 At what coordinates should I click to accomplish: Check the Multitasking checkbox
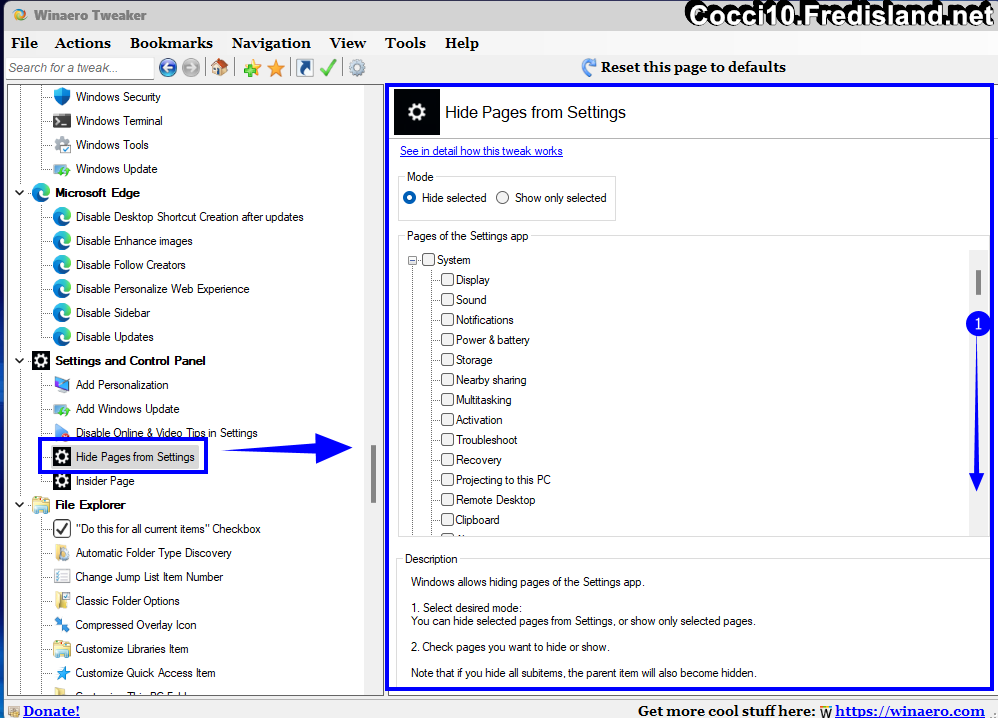(447, 400)
